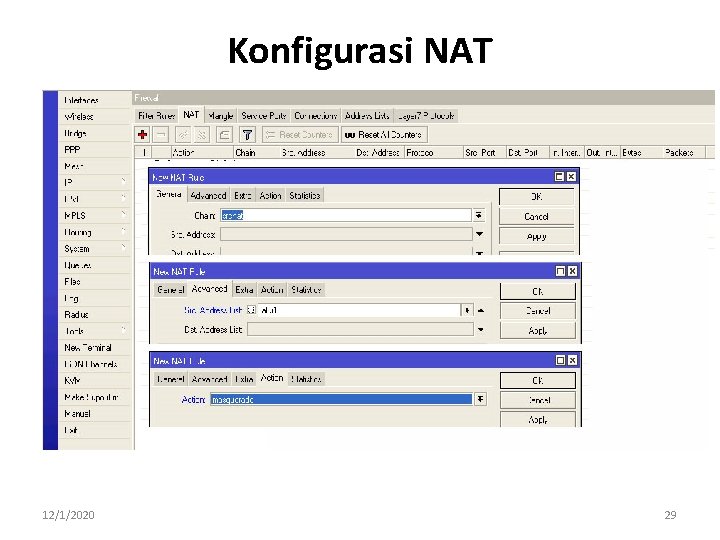This screenshot has height=540, width=720.
Task: Click Reset All Counters button
Action: coord(384,135)
